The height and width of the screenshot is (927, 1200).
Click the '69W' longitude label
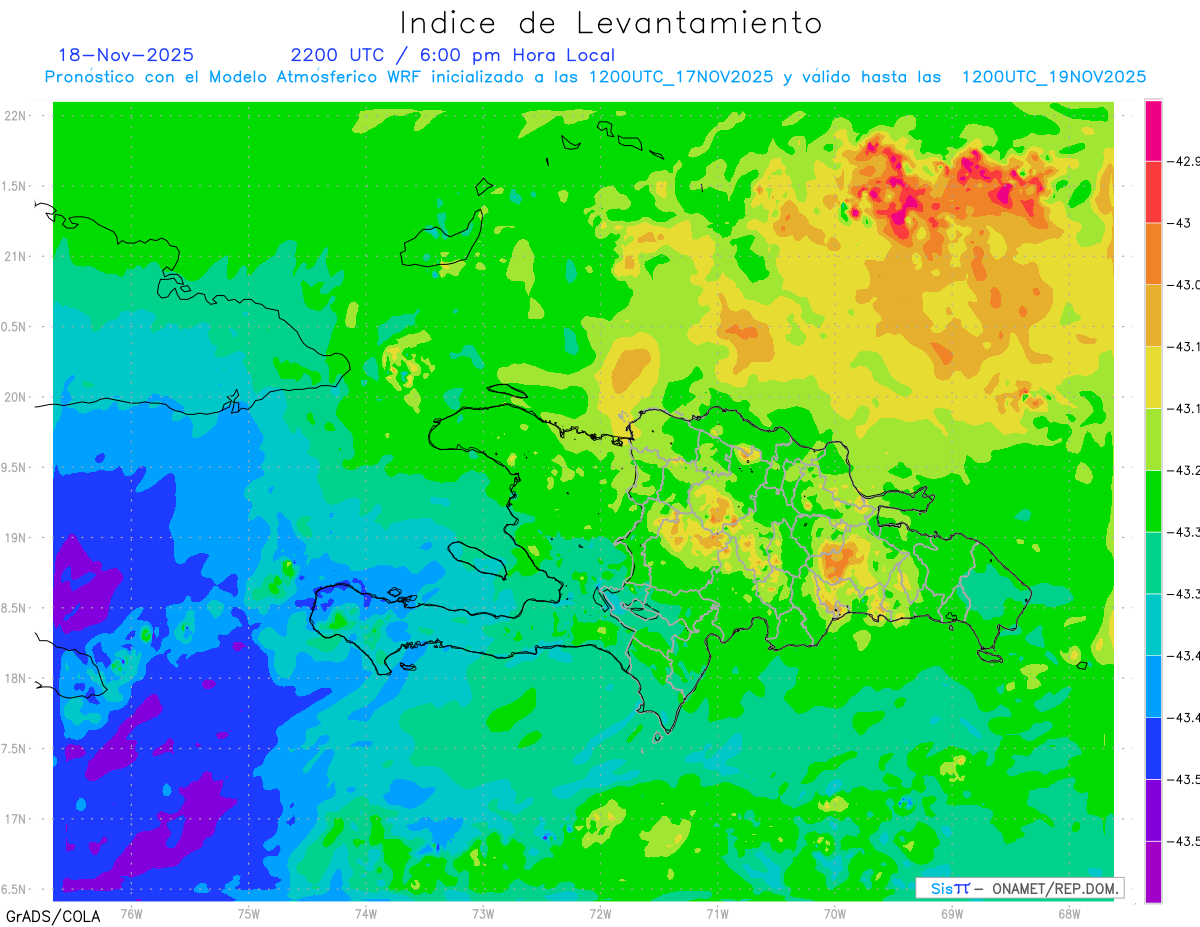952,913
